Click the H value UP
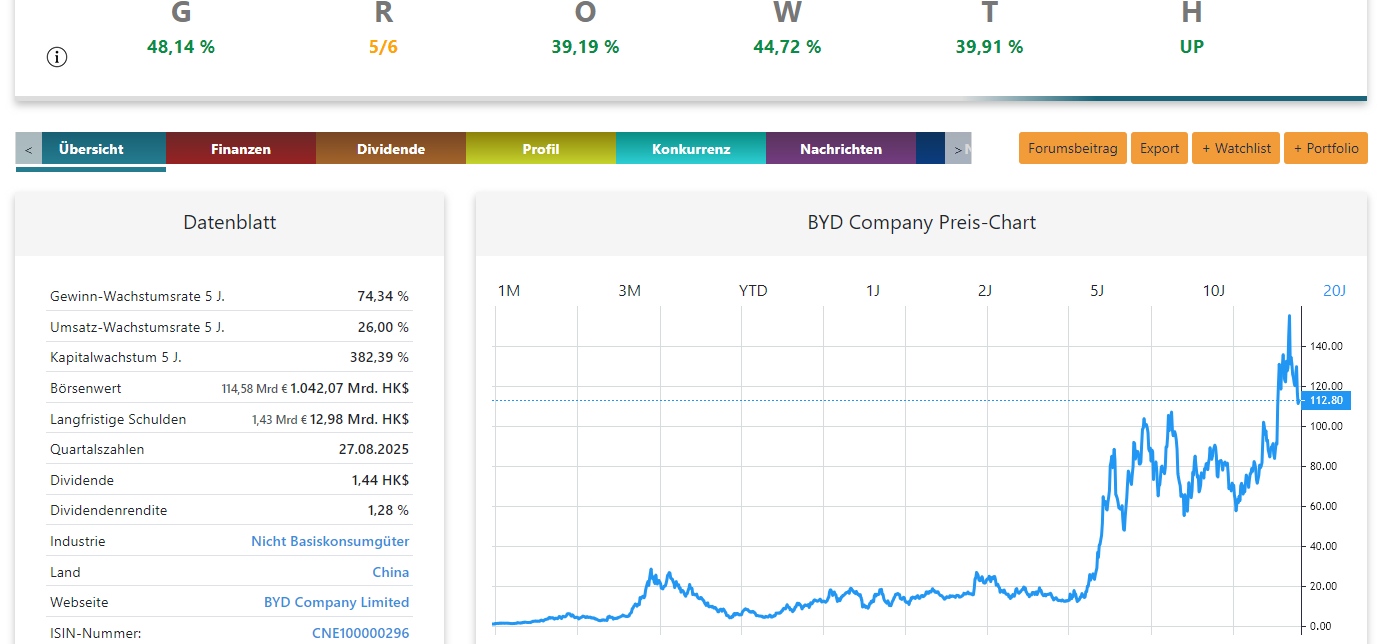Screen dimensions: 1386x644 point(1191,47)
